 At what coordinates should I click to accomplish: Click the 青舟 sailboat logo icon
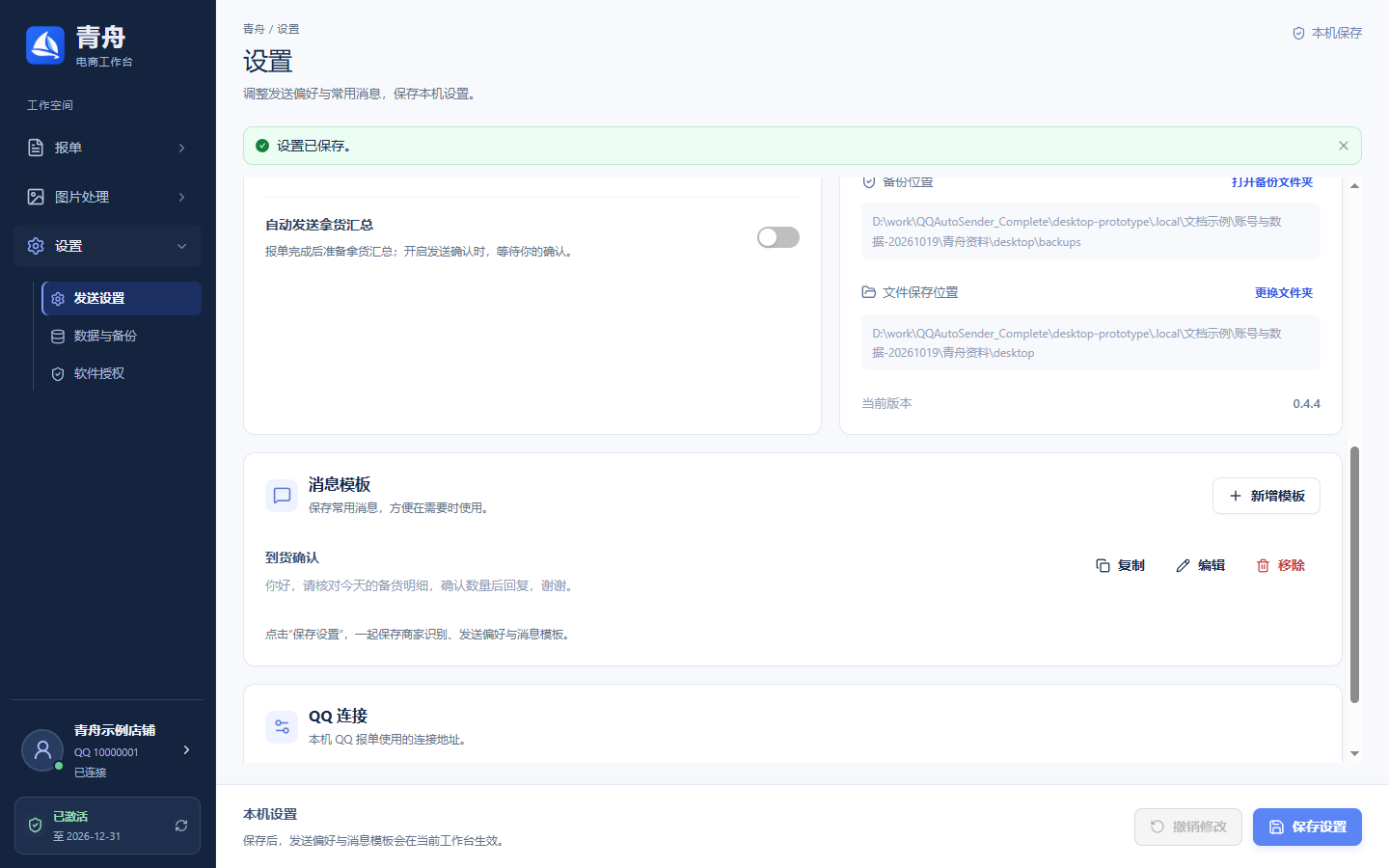pos(45,45)
